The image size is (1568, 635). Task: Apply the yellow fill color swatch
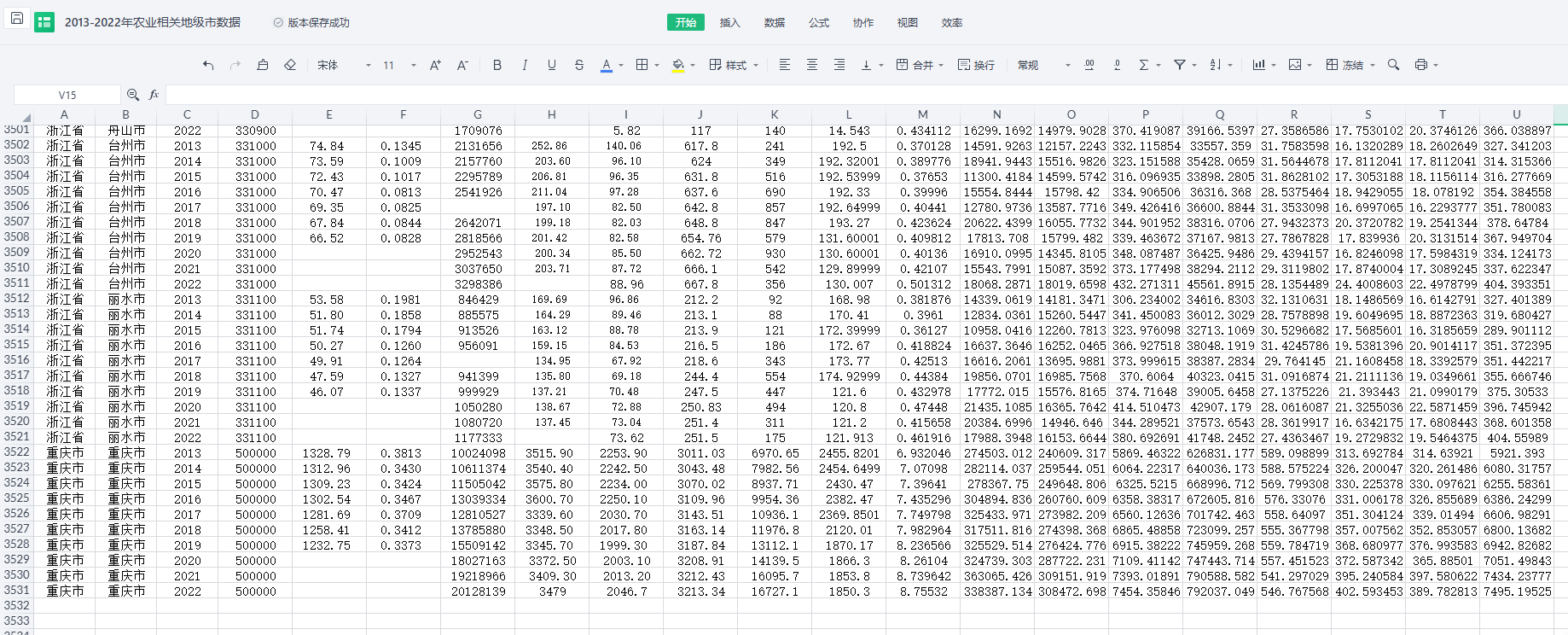[x=677, y=65]
